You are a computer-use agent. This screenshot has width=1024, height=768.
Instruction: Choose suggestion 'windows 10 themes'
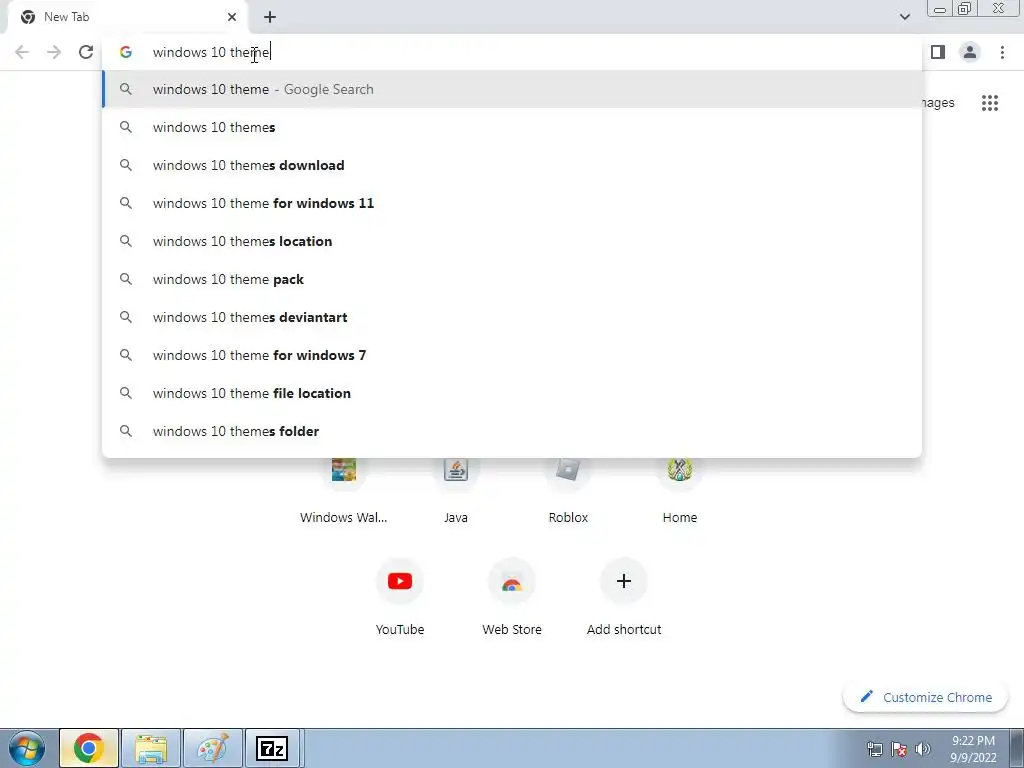[x=512, y=127]
